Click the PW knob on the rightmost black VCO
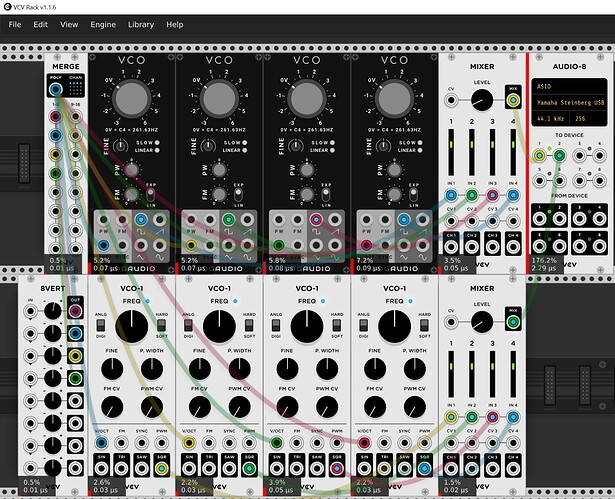This screenshot has width=615, height=499. coord(394,170)
